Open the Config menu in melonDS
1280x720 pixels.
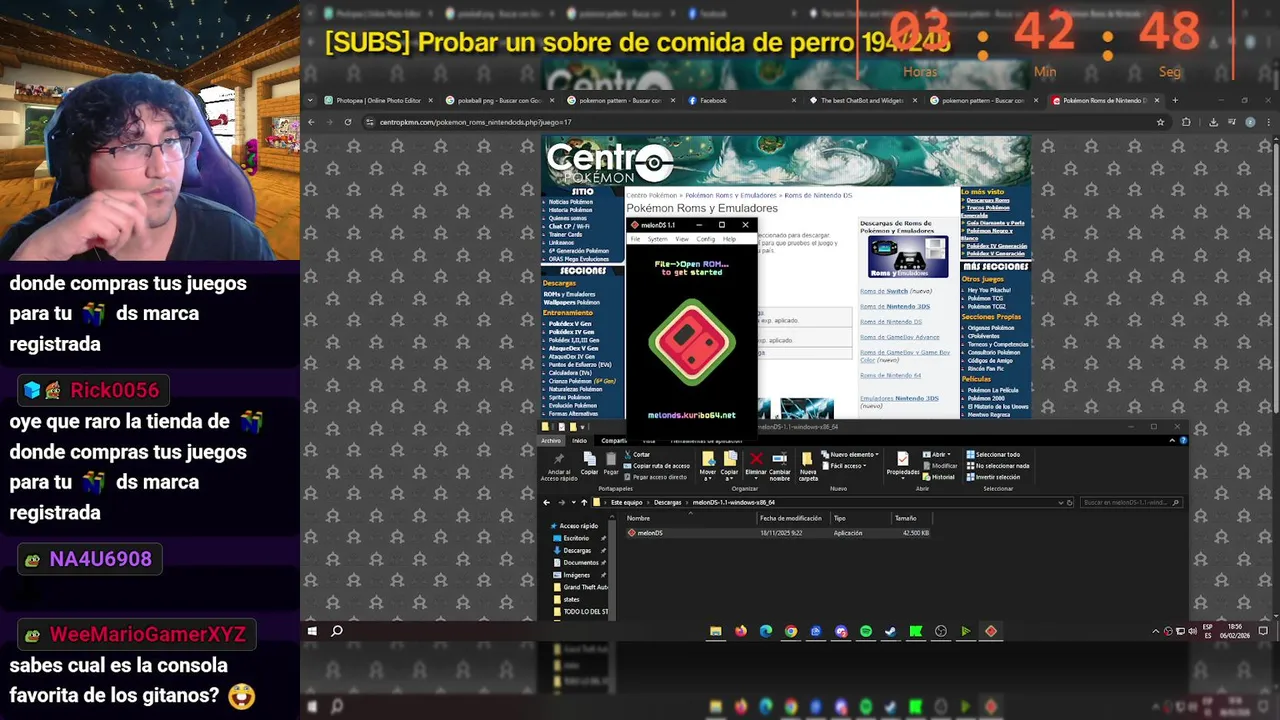click(706, 239)
